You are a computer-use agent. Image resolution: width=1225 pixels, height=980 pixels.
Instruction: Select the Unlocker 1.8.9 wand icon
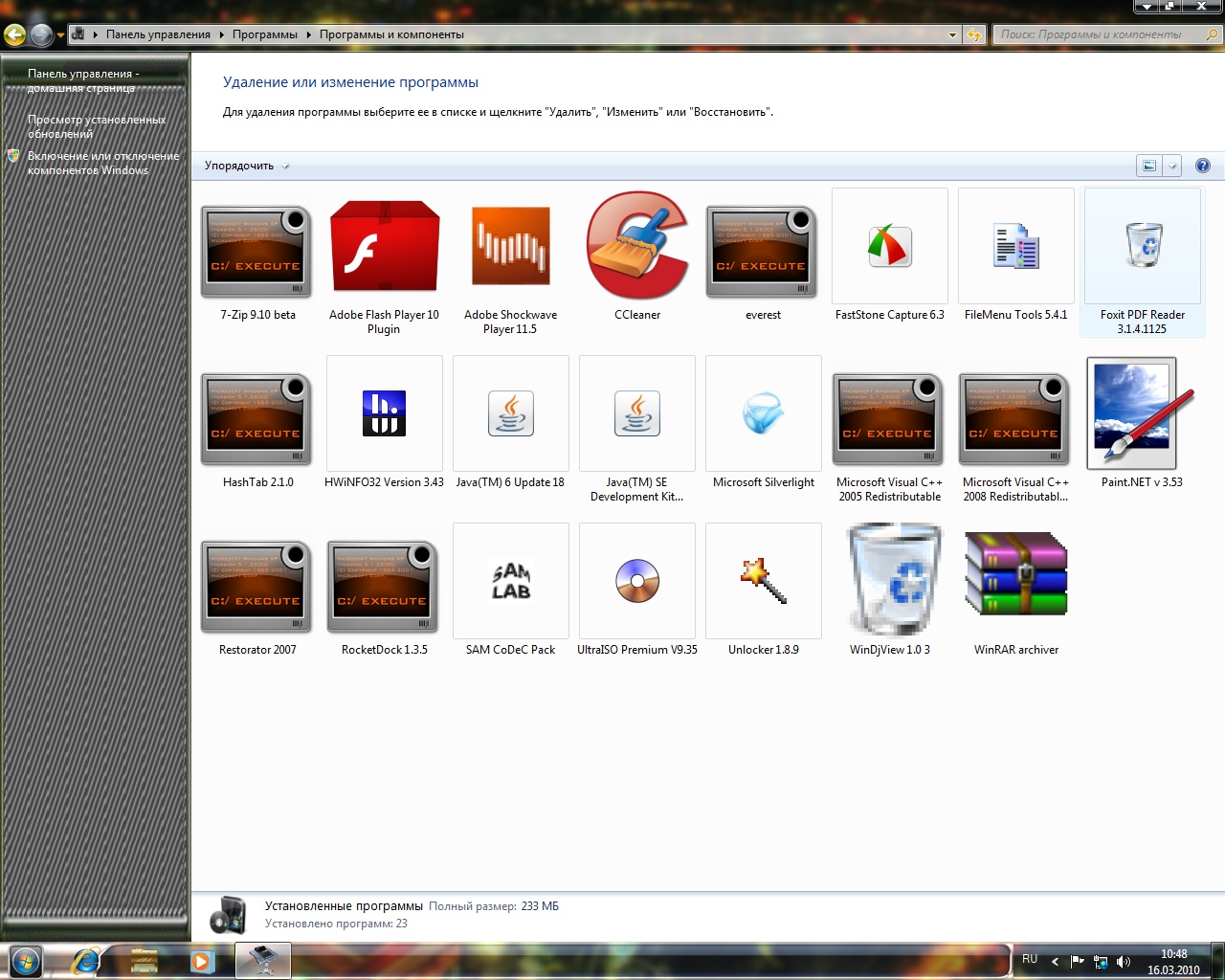click(763, 581)
